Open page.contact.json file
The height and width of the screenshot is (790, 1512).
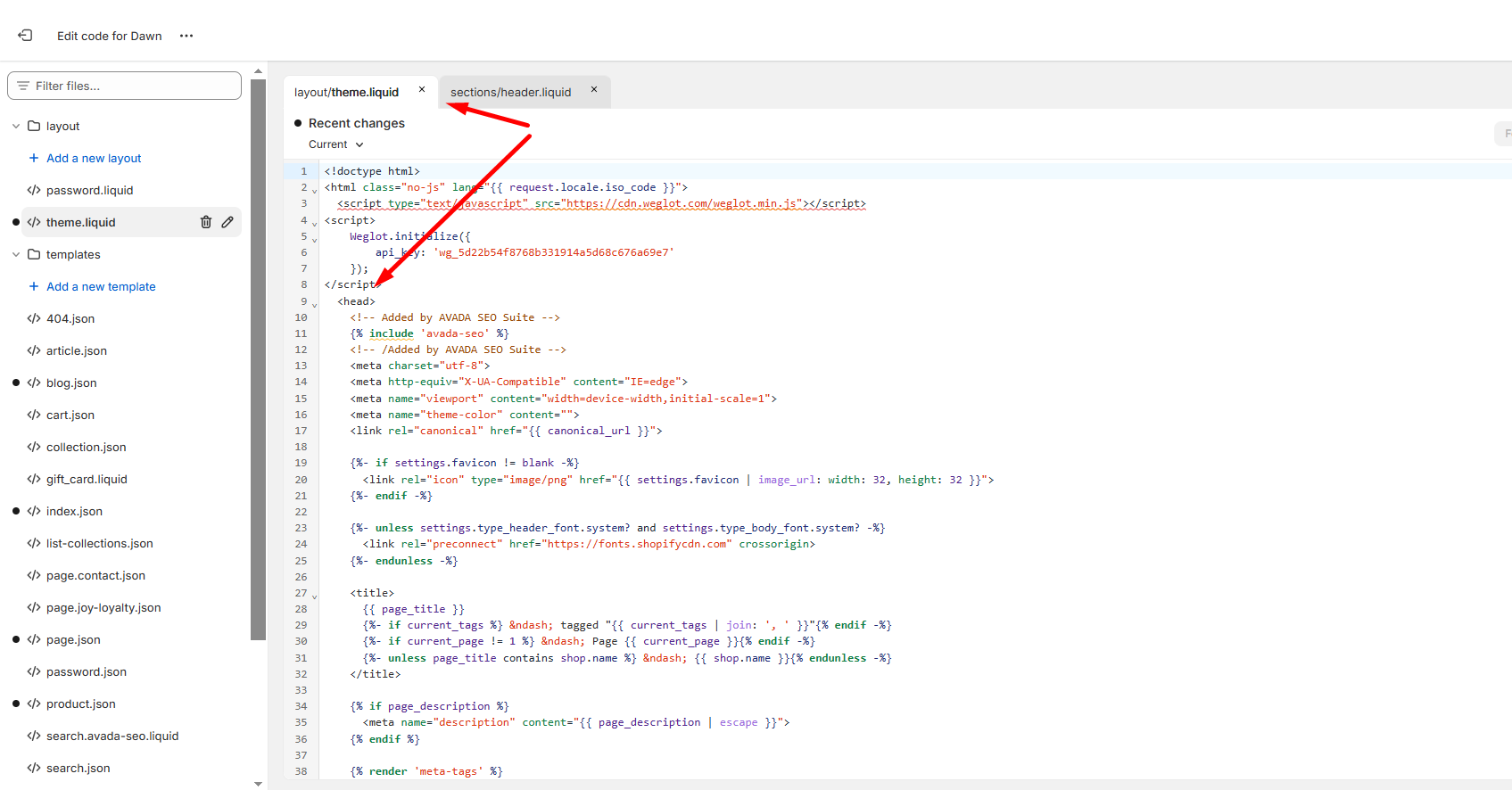[x=95, y=575]
